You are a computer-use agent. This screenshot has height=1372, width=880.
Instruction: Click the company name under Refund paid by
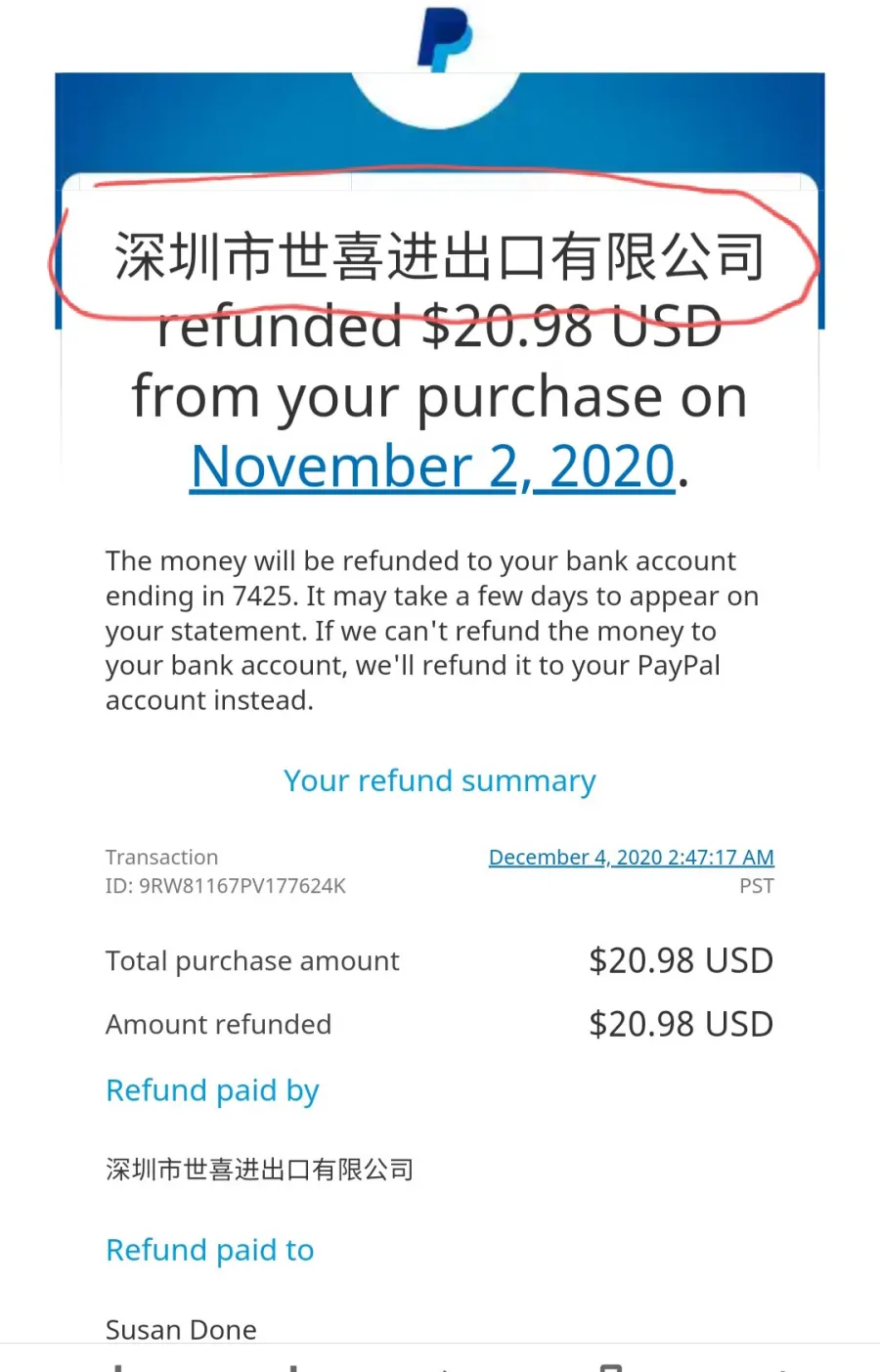click(259, 1170)
